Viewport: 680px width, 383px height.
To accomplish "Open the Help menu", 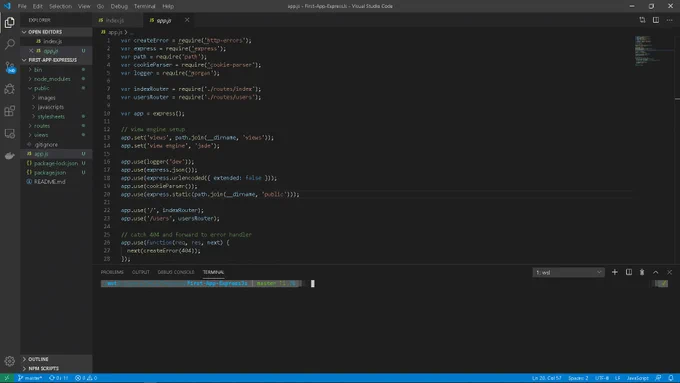I will coord(168,6).
